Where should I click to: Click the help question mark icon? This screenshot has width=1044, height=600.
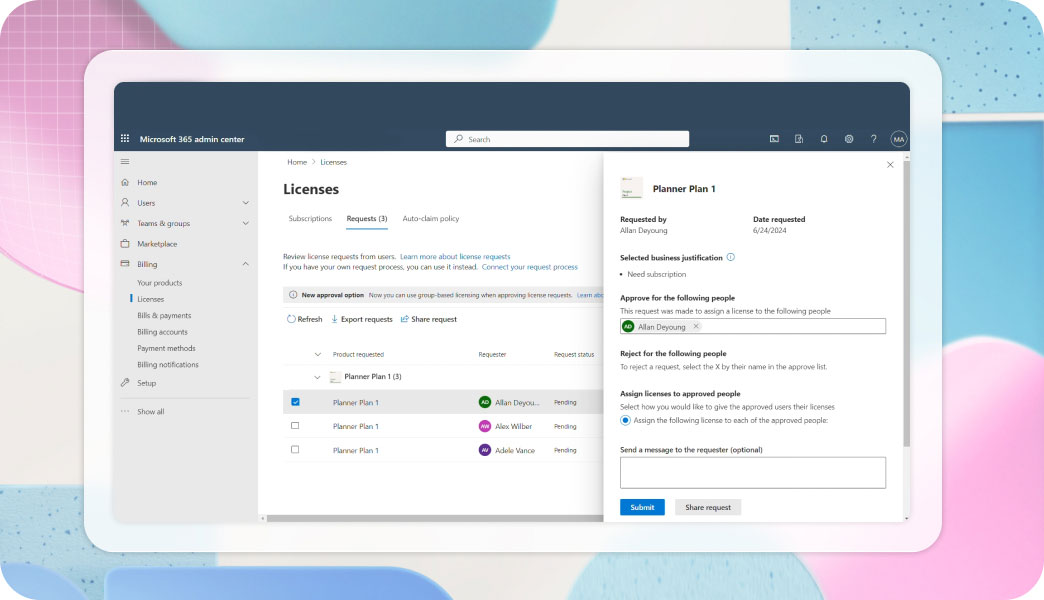click(x=873, y=139)
